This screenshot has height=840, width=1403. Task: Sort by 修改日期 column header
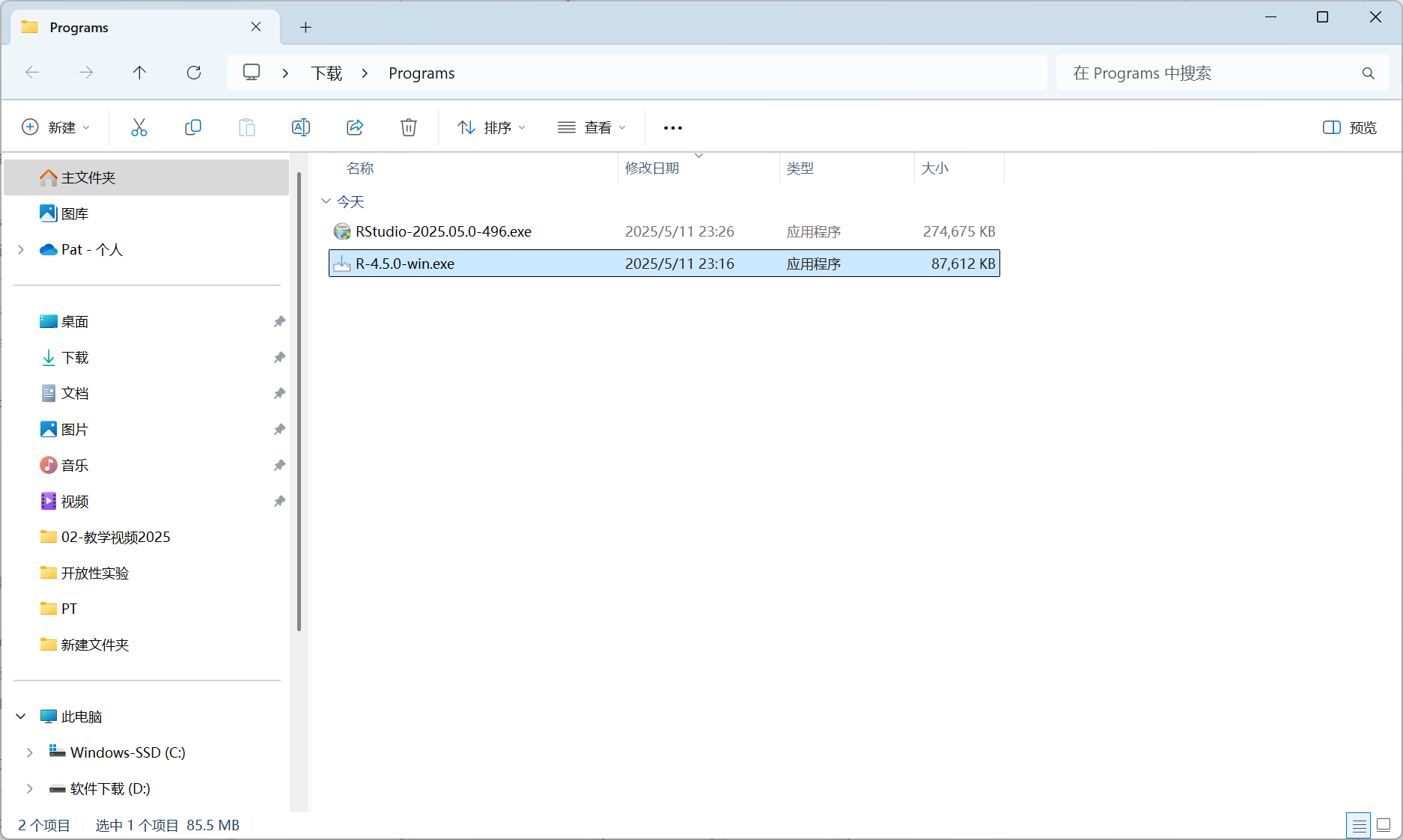pyautogui.click(x=652, y=168)
